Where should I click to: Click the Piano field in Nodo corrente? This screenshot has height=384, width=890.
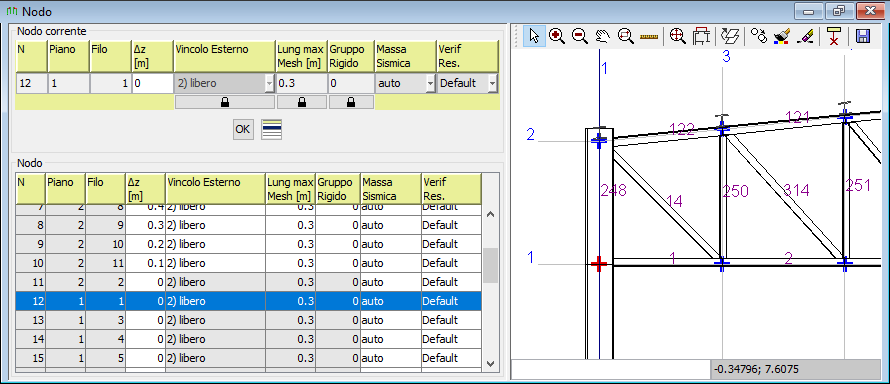pyautogui.click(x=68, y=83)
